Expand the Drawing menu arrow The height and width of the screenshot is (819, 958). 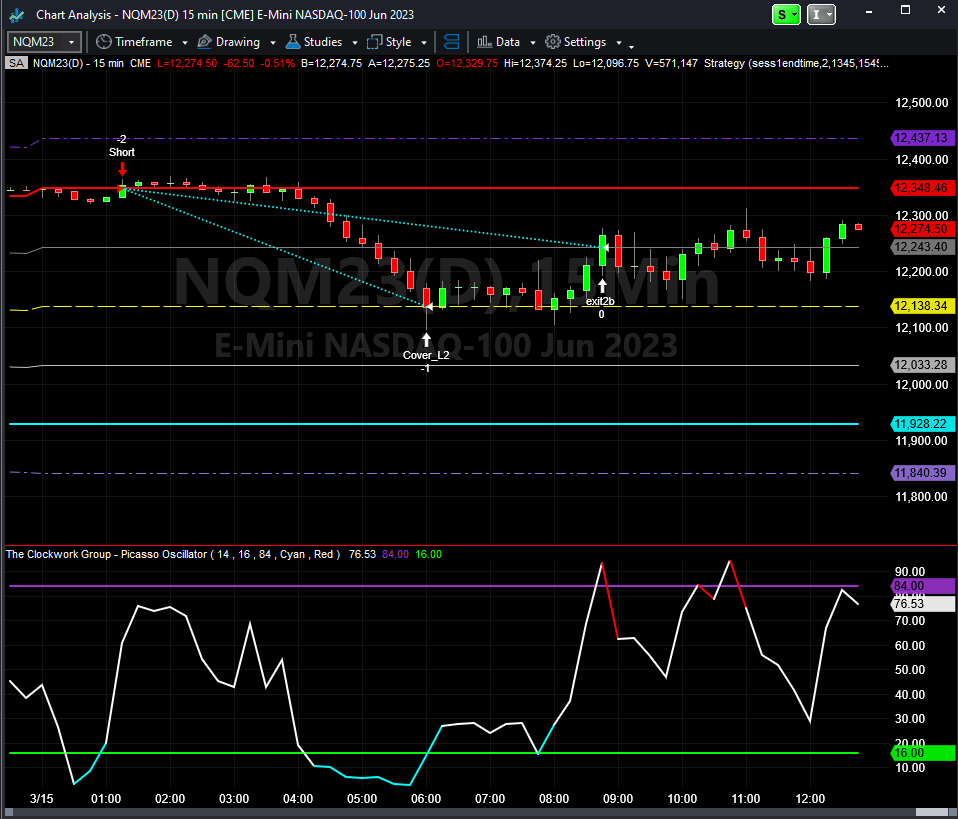click(x=272, y=43)
